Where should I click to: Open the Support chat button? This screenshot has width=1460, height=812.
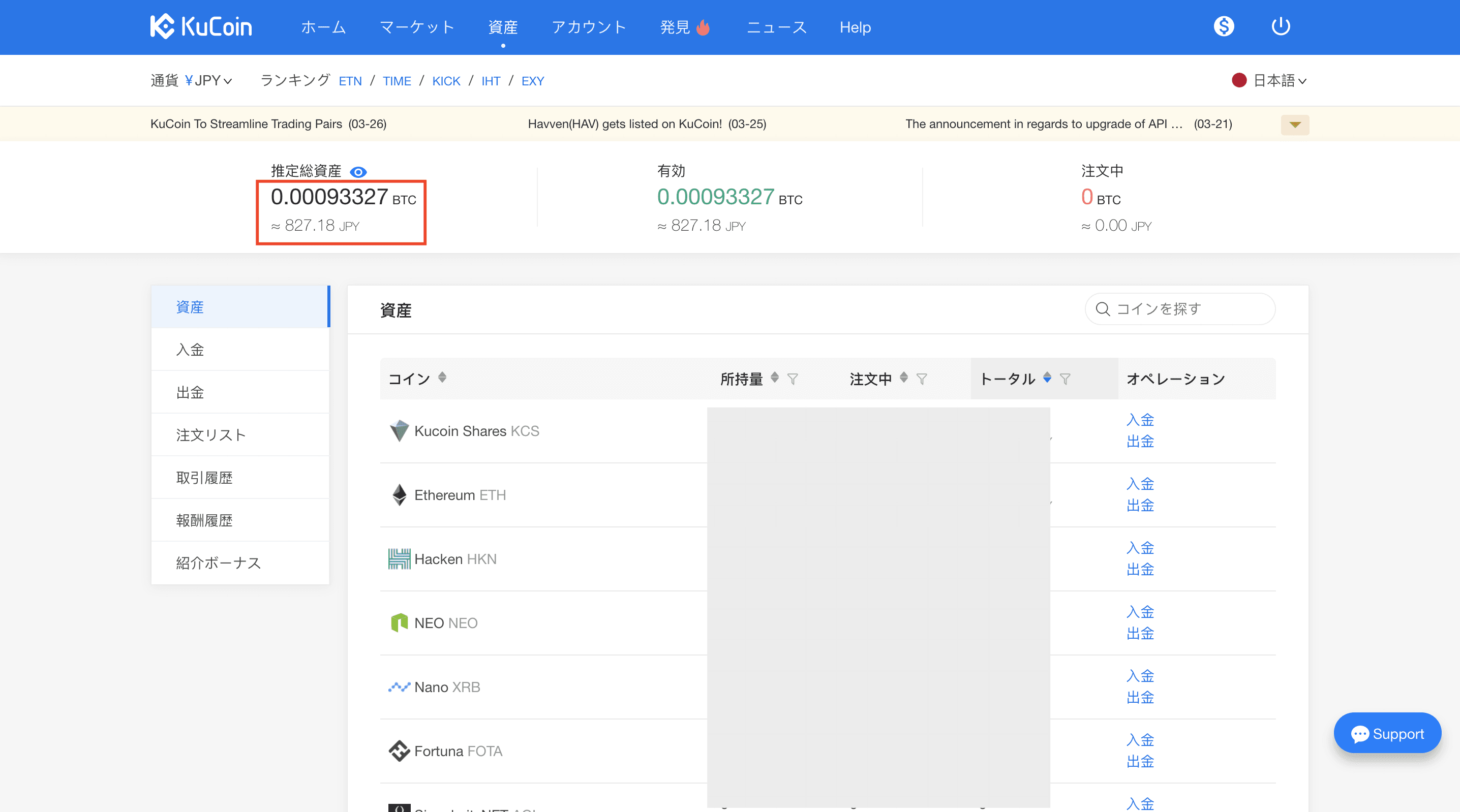1387,733
